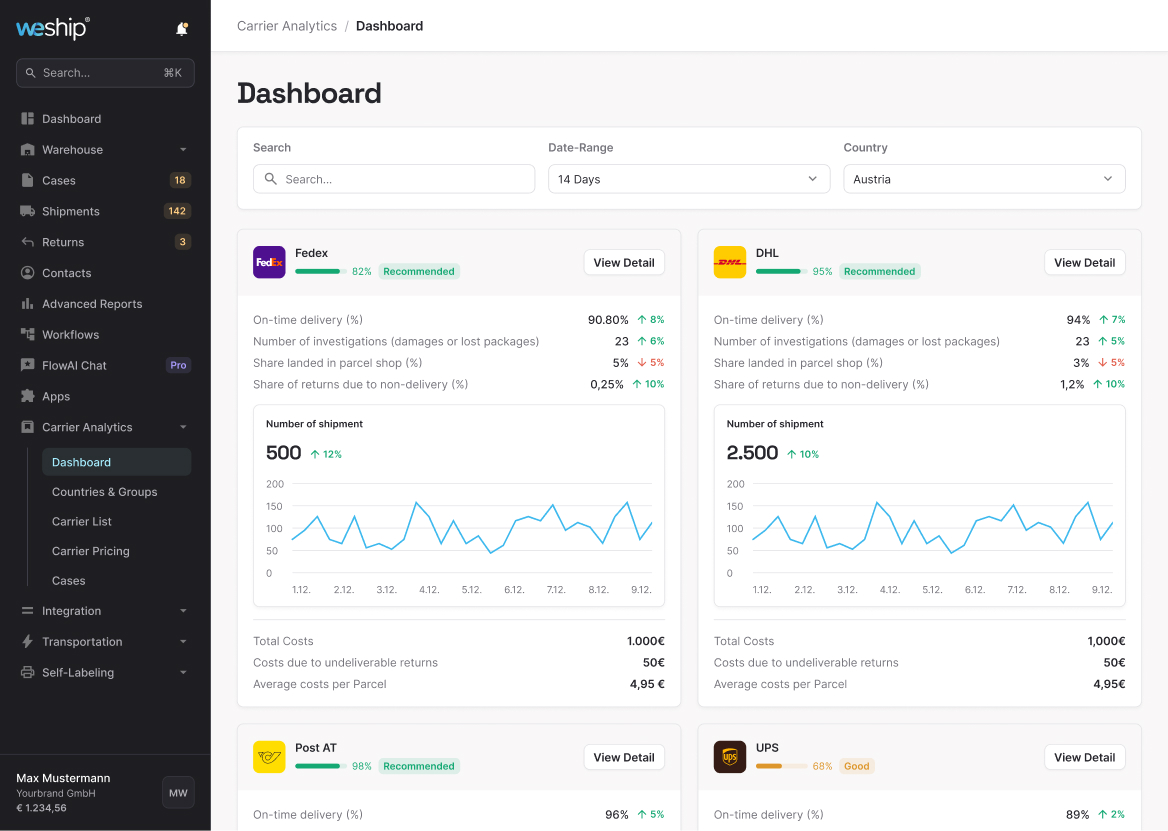Click the FedEx carrier logo
The height and width of the screenshot is (831, 1168).
[x=268, y=262]
